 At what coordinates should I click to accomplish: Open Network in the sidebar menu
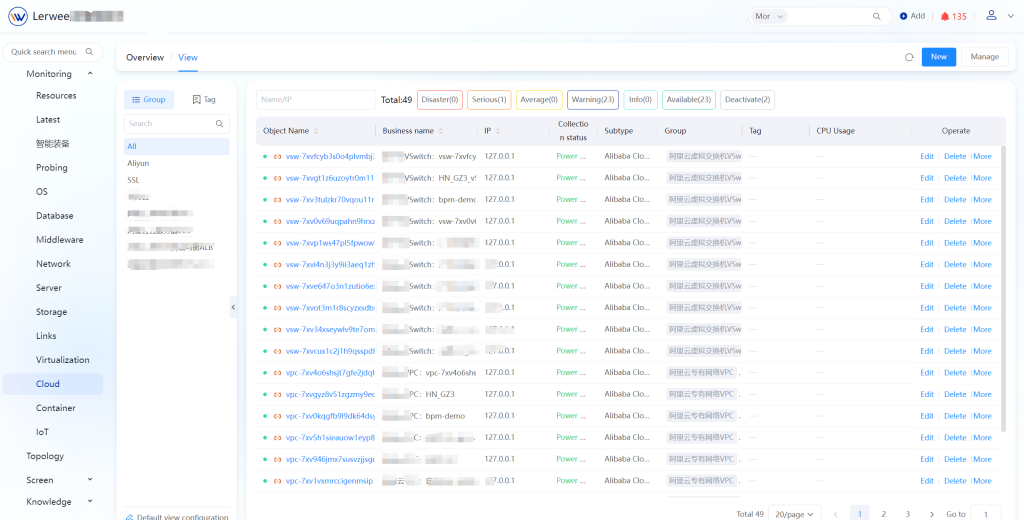tap(54, 264)
